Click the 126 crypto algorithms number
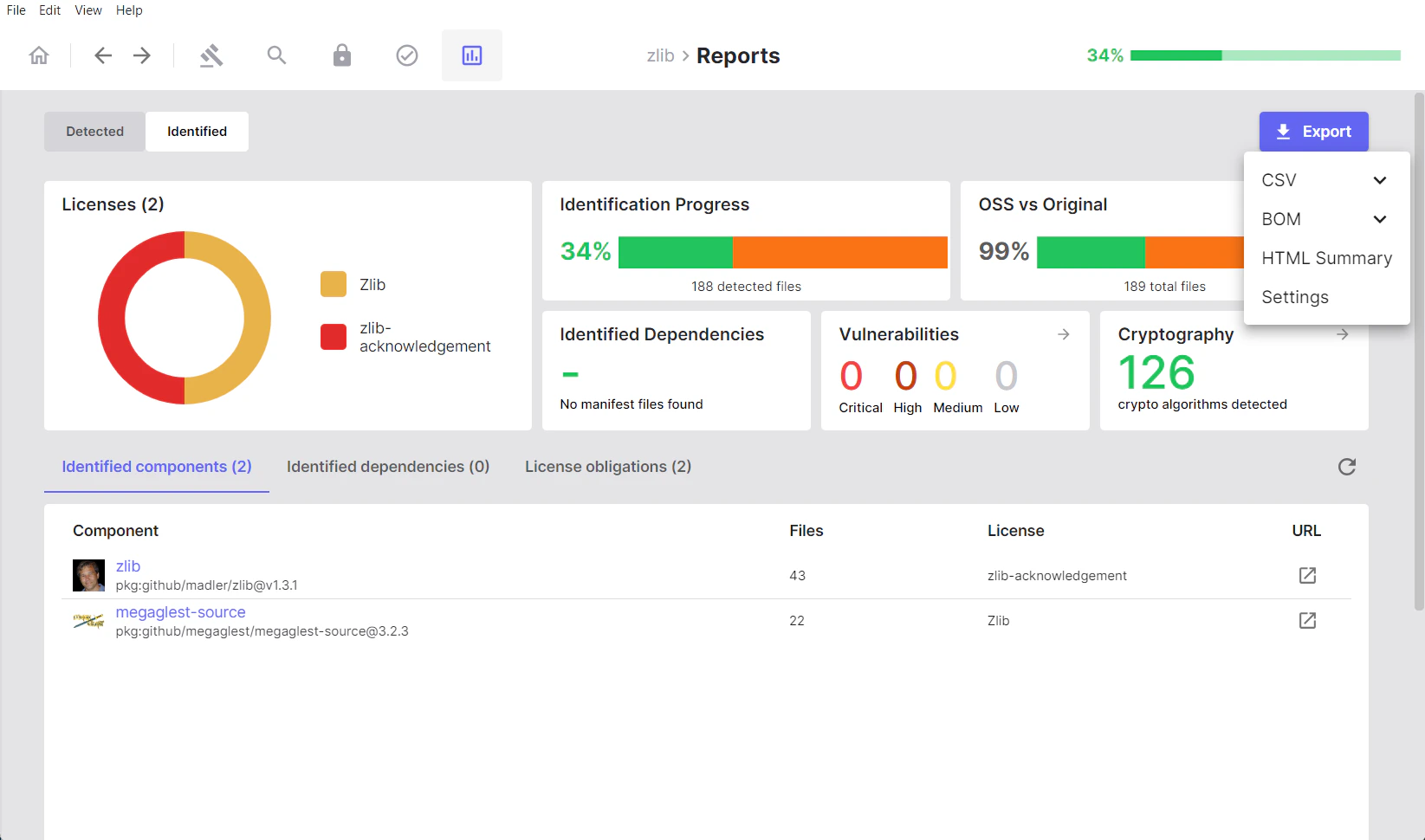Viewport: 1425px width, 840px height. pyautogui.click(x=1156, y=373)
